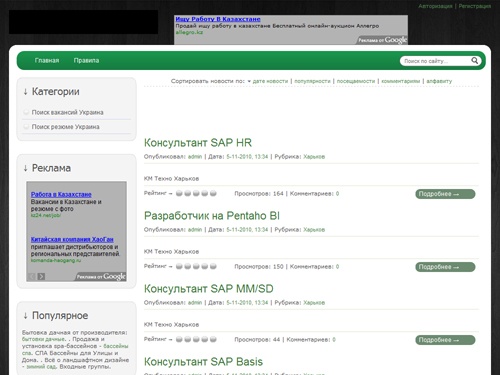
Task: Click the kz24.net/job ad URL
Action: (46, 216)
